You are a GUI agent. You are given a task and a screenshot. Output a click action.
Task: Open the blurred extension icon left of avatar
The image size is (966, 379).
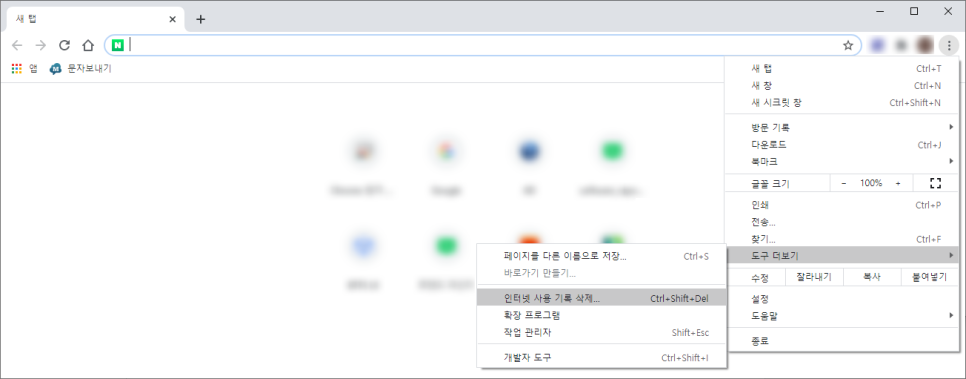click(901, 45)
